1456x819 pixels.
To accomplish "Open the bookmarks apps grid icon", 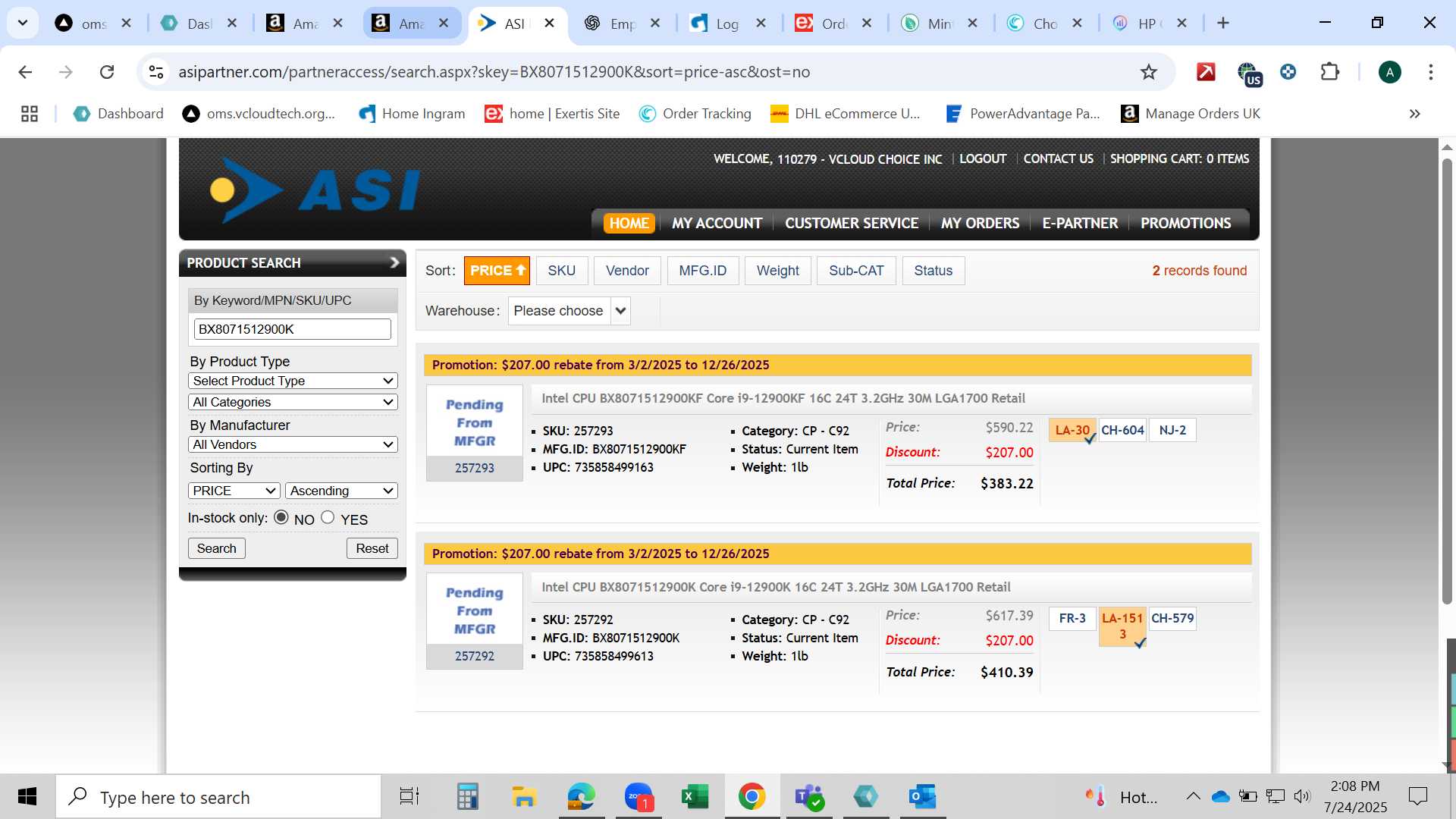I will 30,114.
